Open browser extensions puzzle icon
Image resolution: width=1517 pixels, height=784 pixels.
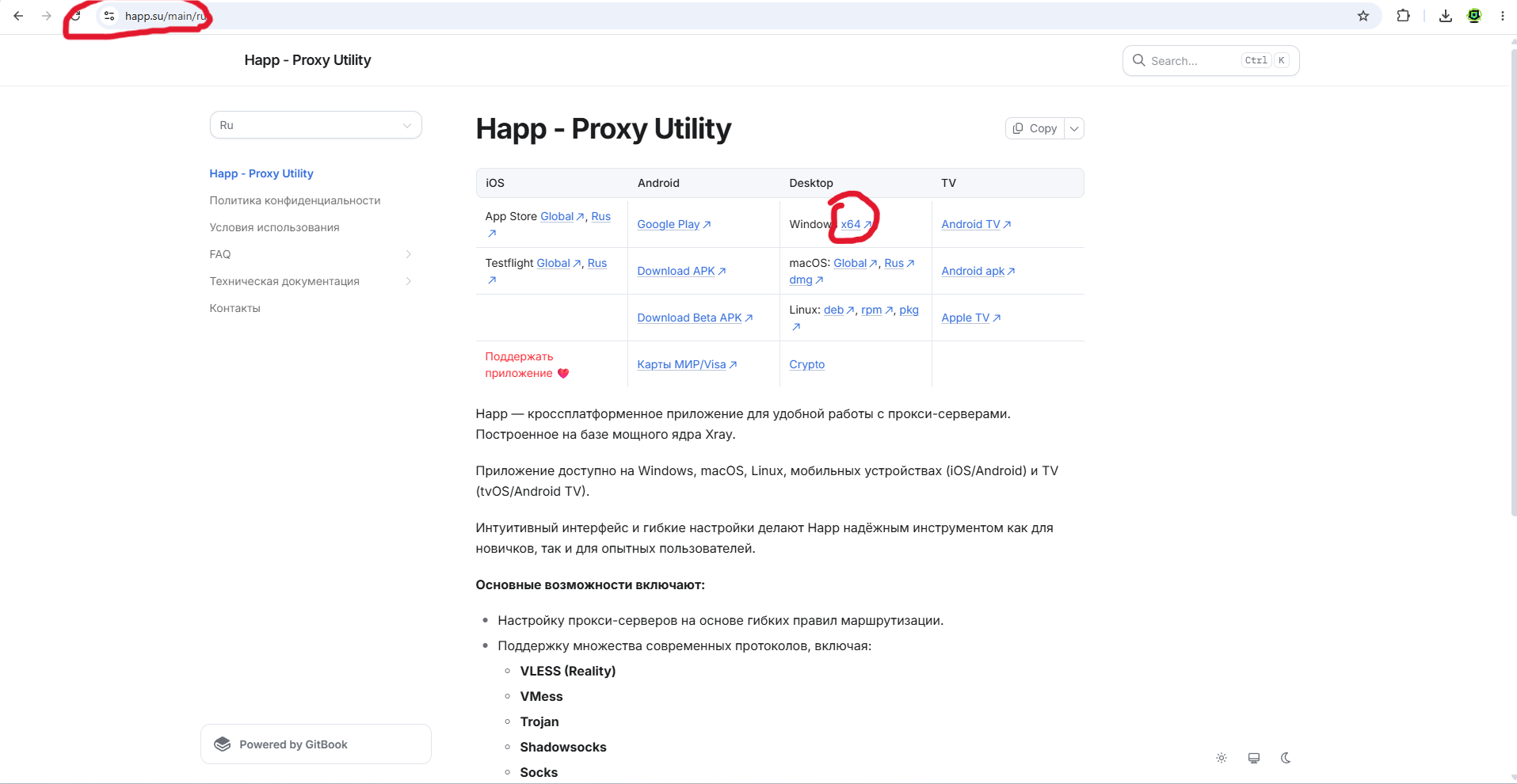(1404, 16)
